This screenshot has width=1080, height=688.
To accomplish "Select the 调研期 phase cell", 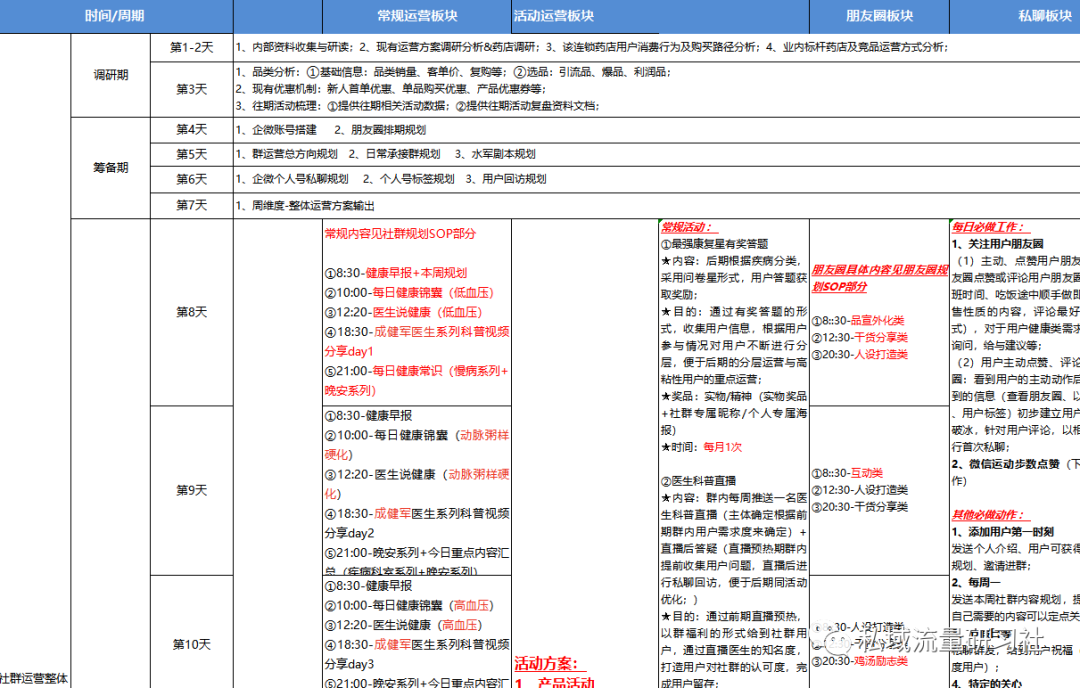I will 111,75.
